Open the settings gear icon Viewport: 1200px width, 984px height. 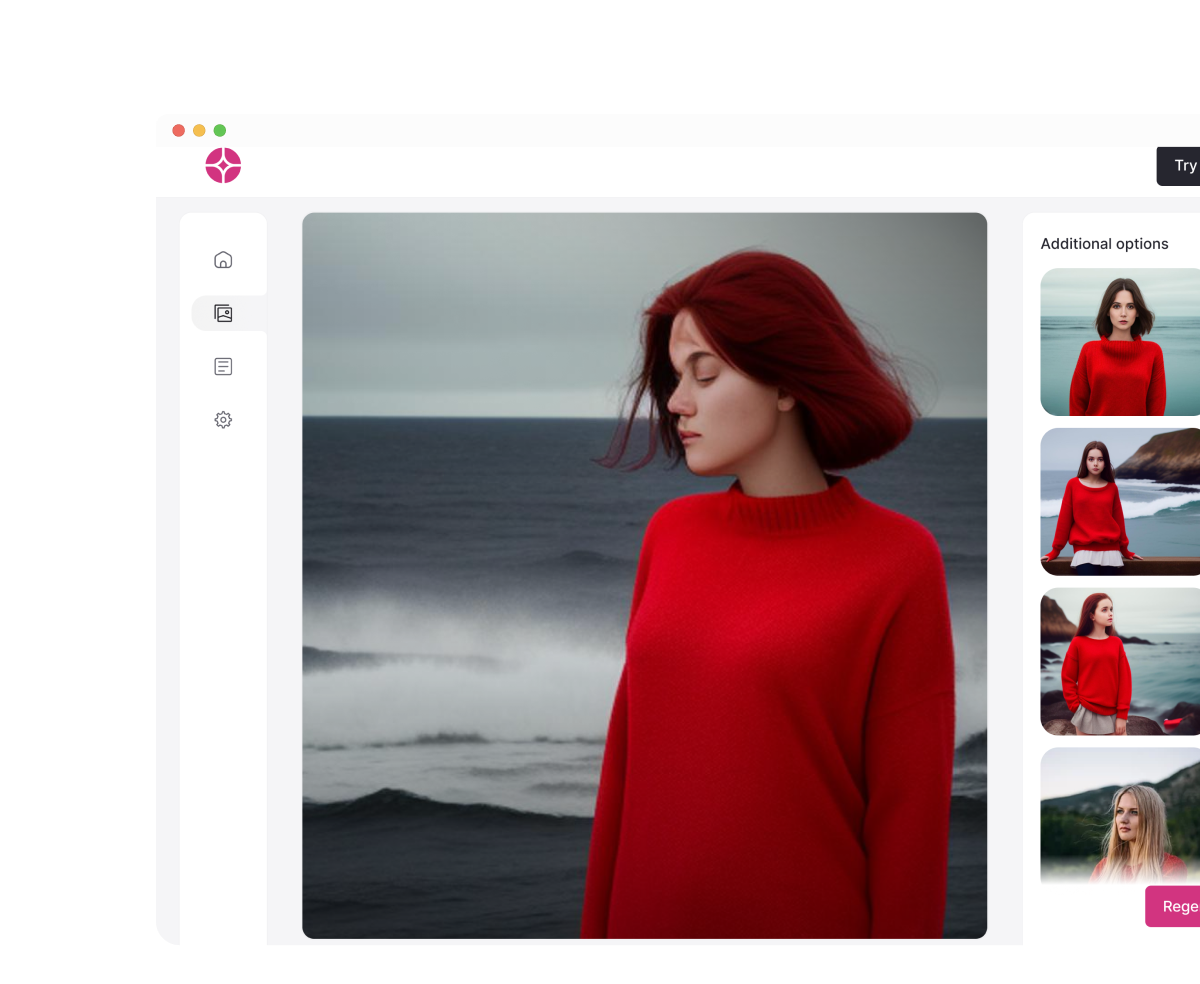[223, 420]
